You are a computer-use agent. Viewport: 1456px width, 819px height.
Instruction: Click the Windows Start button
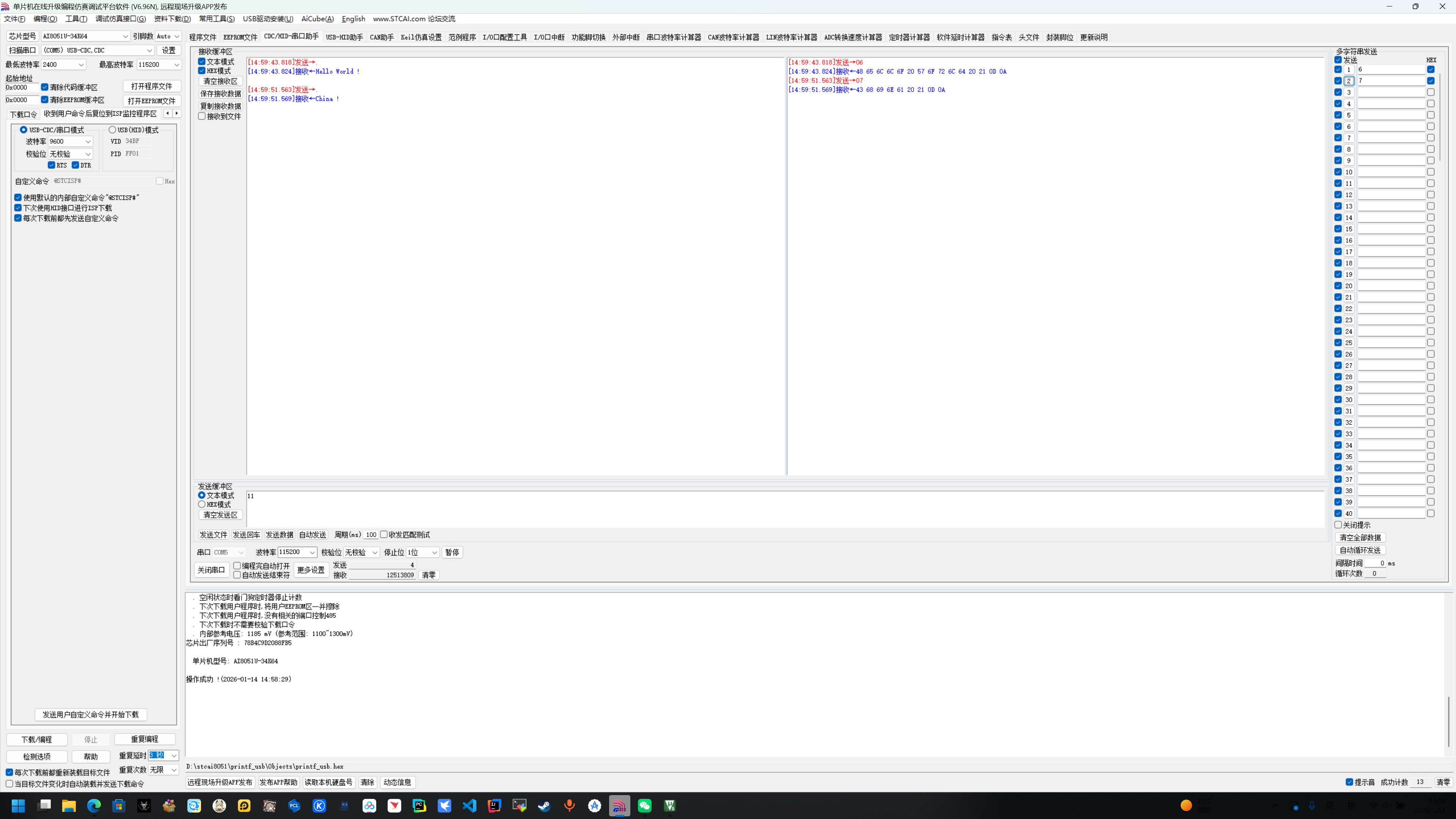coord(18,805)
